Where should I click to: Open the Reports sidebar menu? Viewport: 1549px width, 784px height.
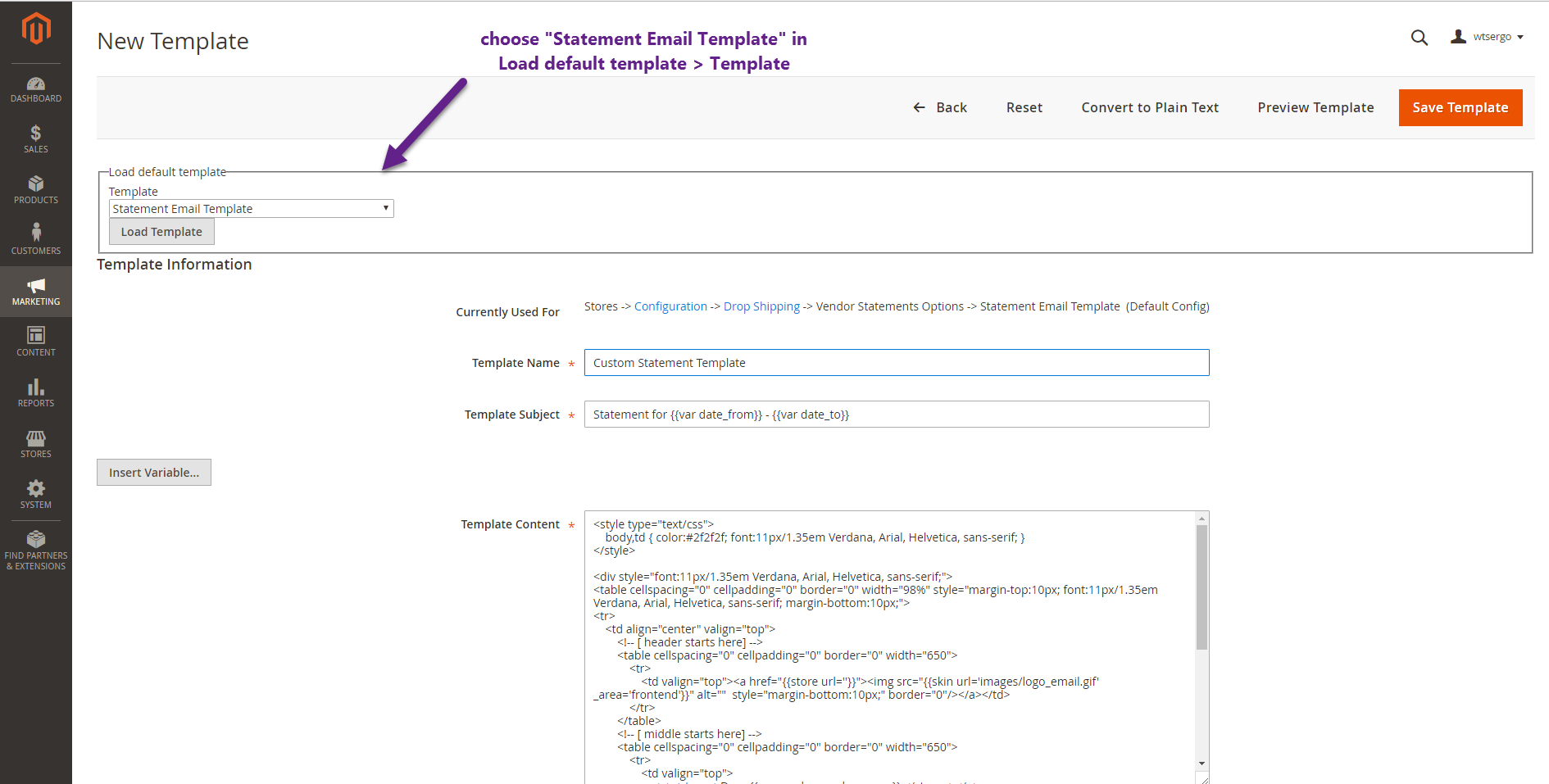click(36, 393)
